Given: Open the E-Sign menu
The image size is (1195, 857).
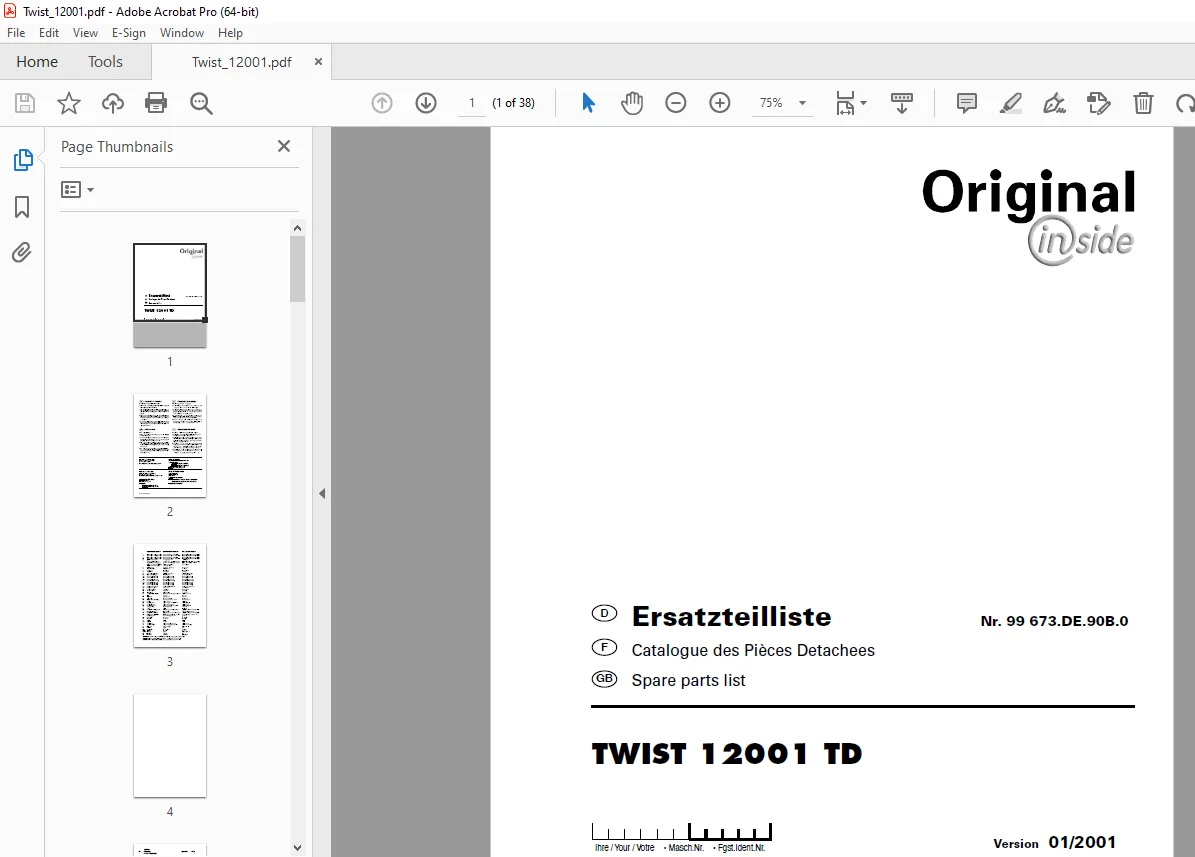Looking at the screenshot, I should [128, 33].
